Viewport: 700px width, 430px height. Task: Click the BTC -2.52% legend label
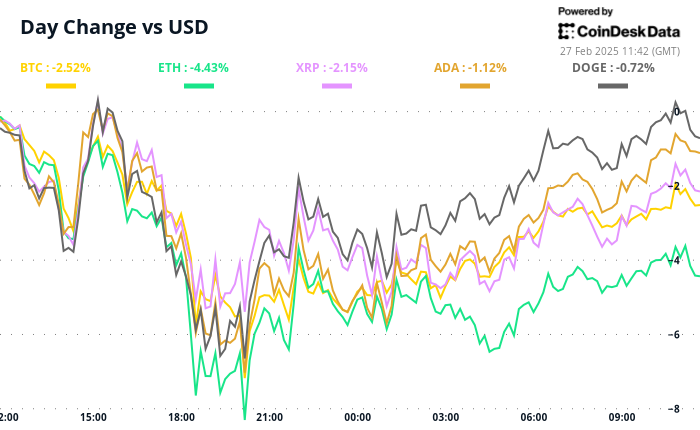pos(56,68)
